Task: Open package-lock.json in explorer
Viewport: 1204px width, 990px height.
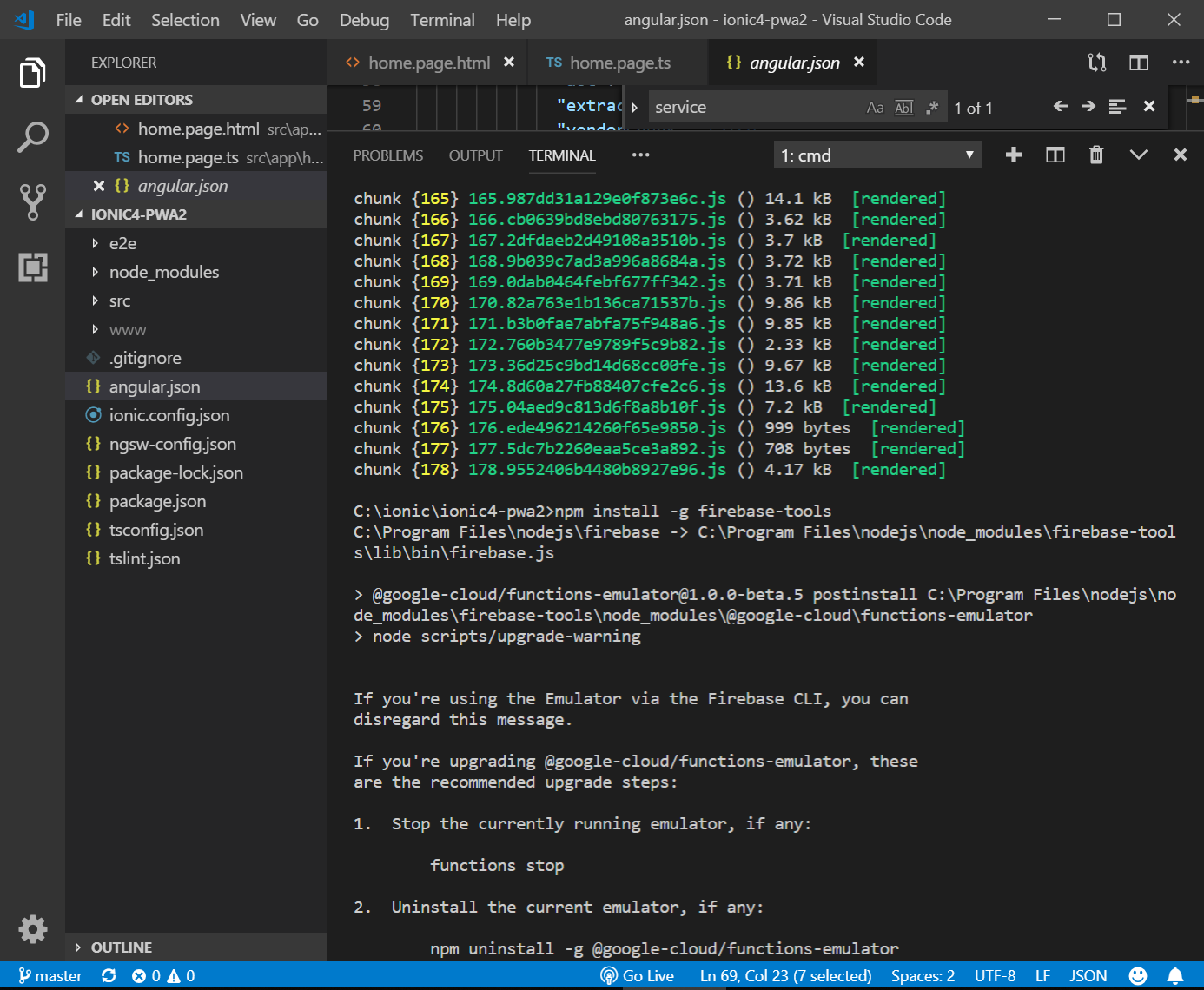Action: pyautogui.click(x=196, y=472)
